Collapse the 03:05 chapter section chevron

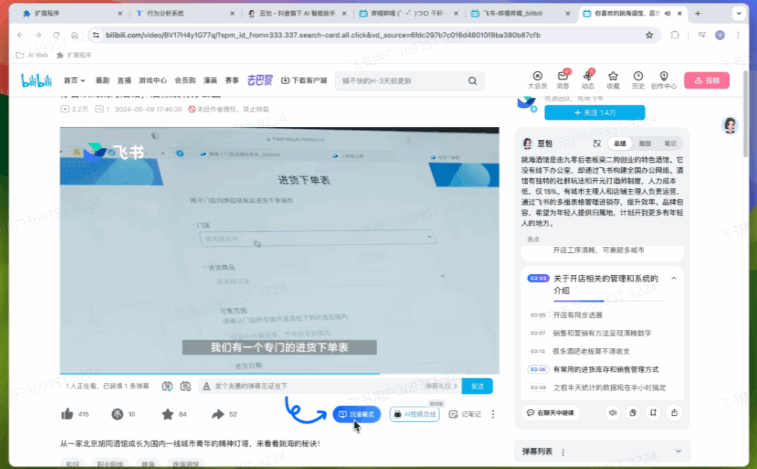pos(673,278)
